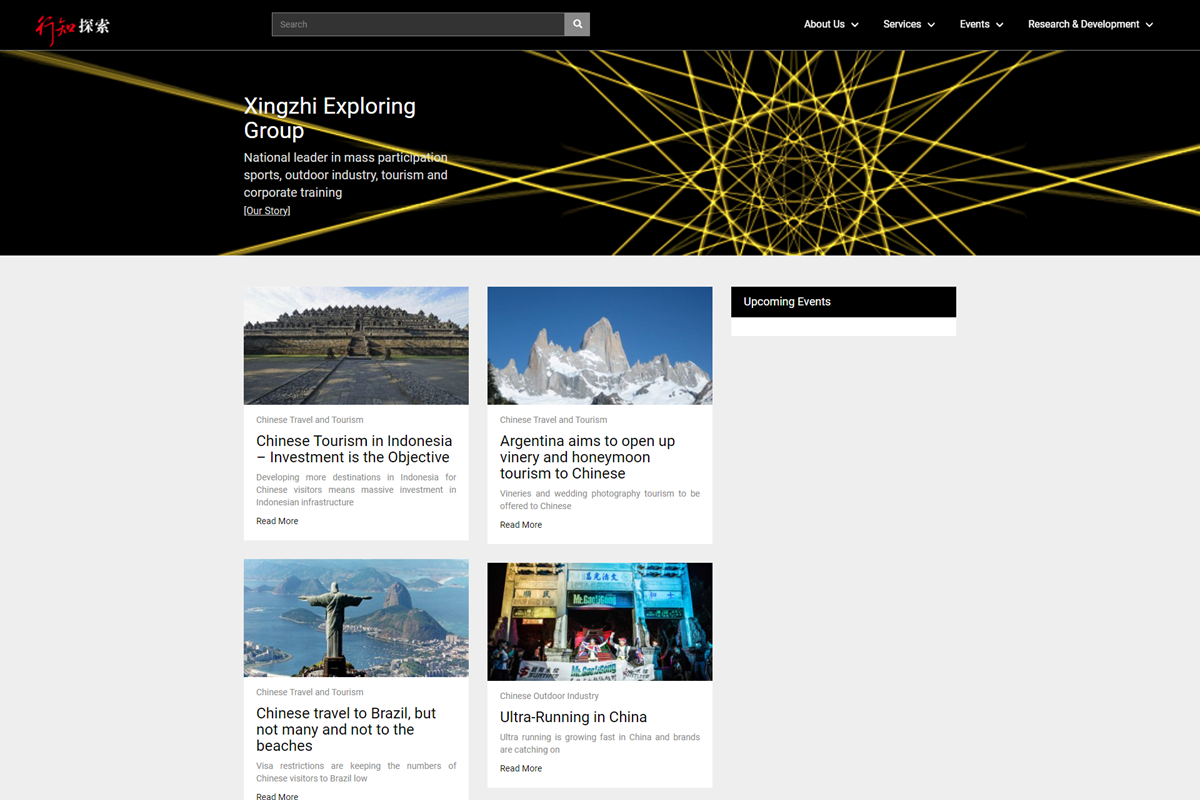Screen dimensions: 1200x800
Task: Expand the Events chevron arrow
Action: (999, 25)
